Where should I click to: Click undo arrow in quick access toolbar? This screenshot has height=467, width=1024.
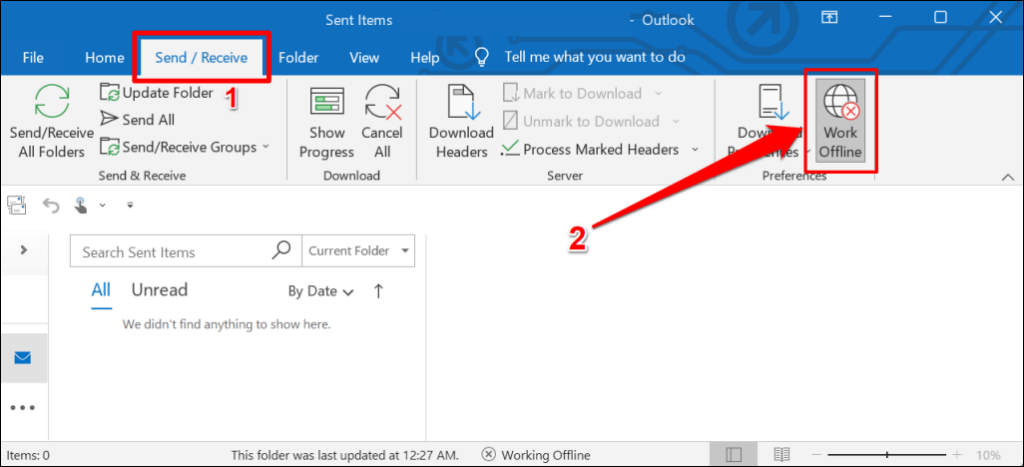coord(51,206)
